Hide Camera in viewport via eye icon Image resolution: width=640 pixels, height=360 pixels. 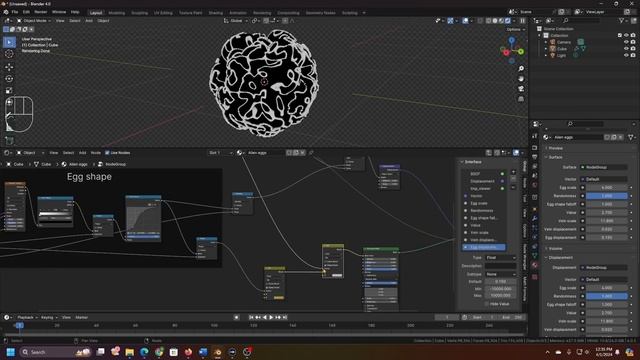point(626,42)
